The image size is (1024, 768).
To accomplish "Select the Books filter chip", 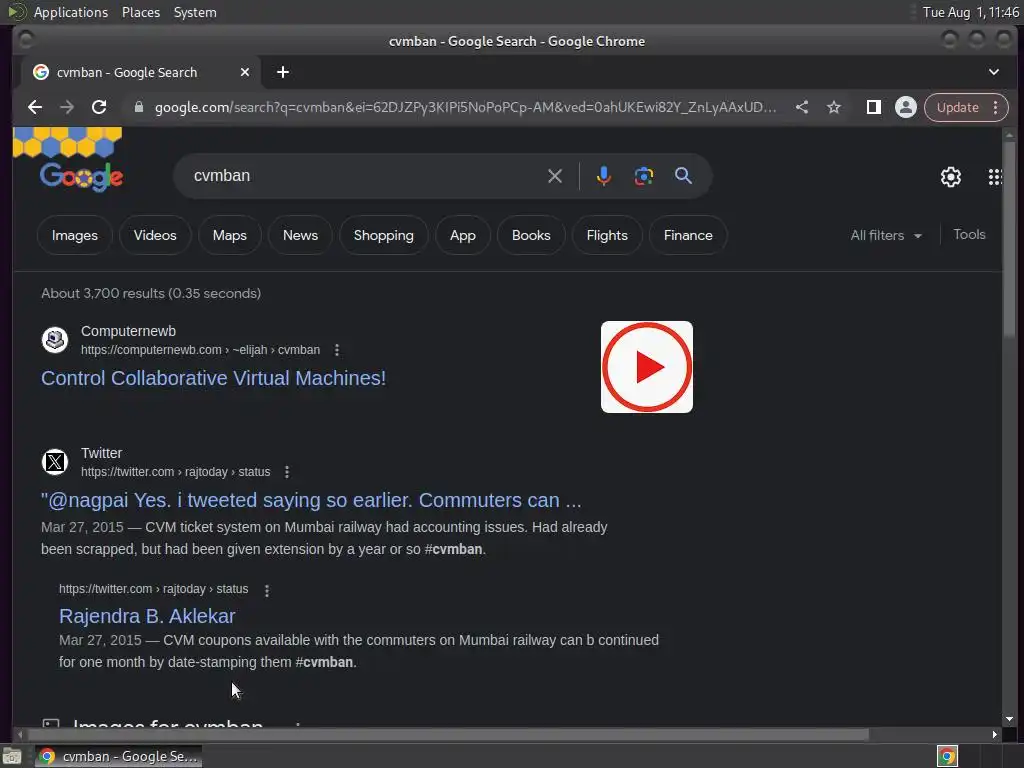I will (531, 235).
